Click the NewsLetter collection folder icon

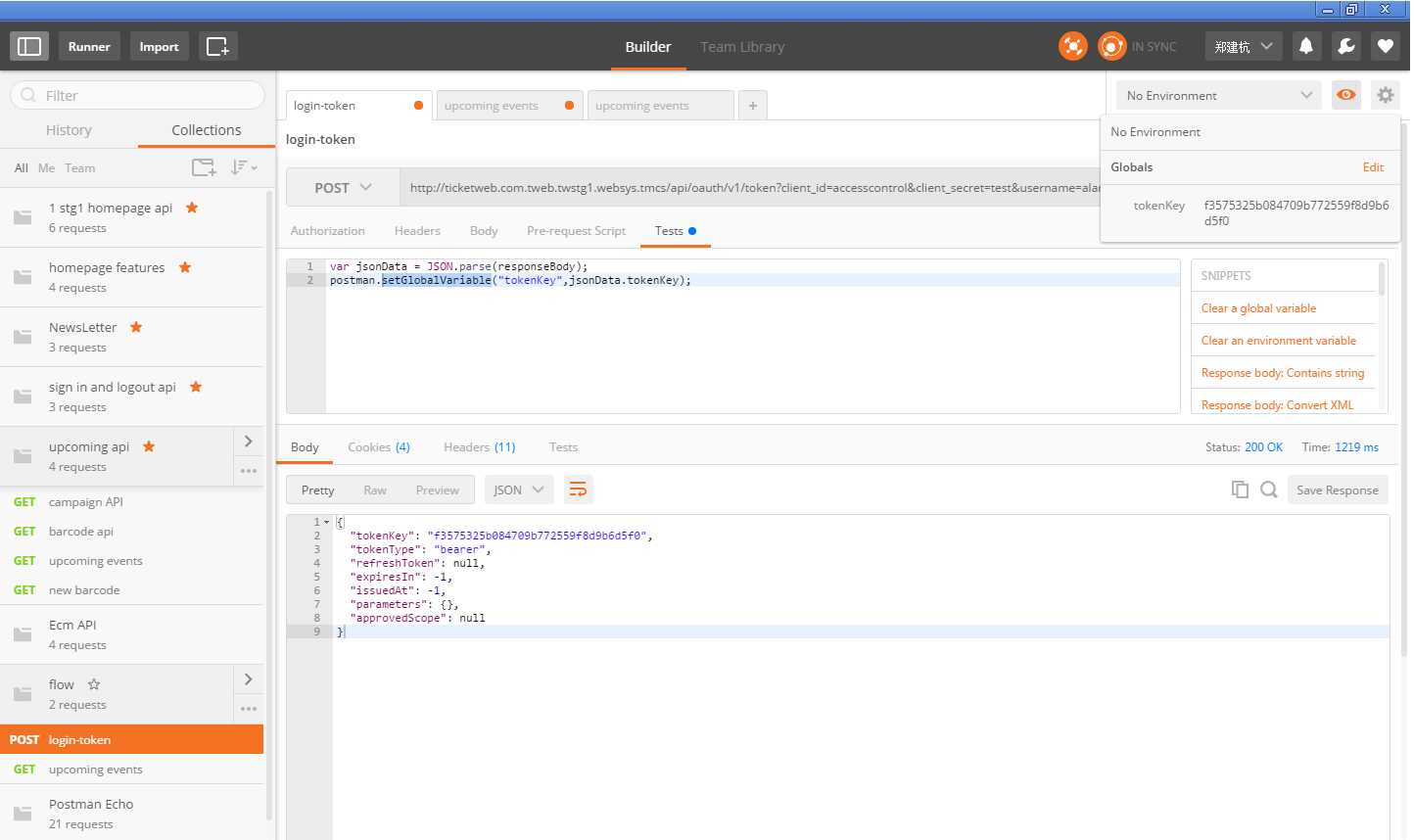pyautogui.click(x=23, y=337)
